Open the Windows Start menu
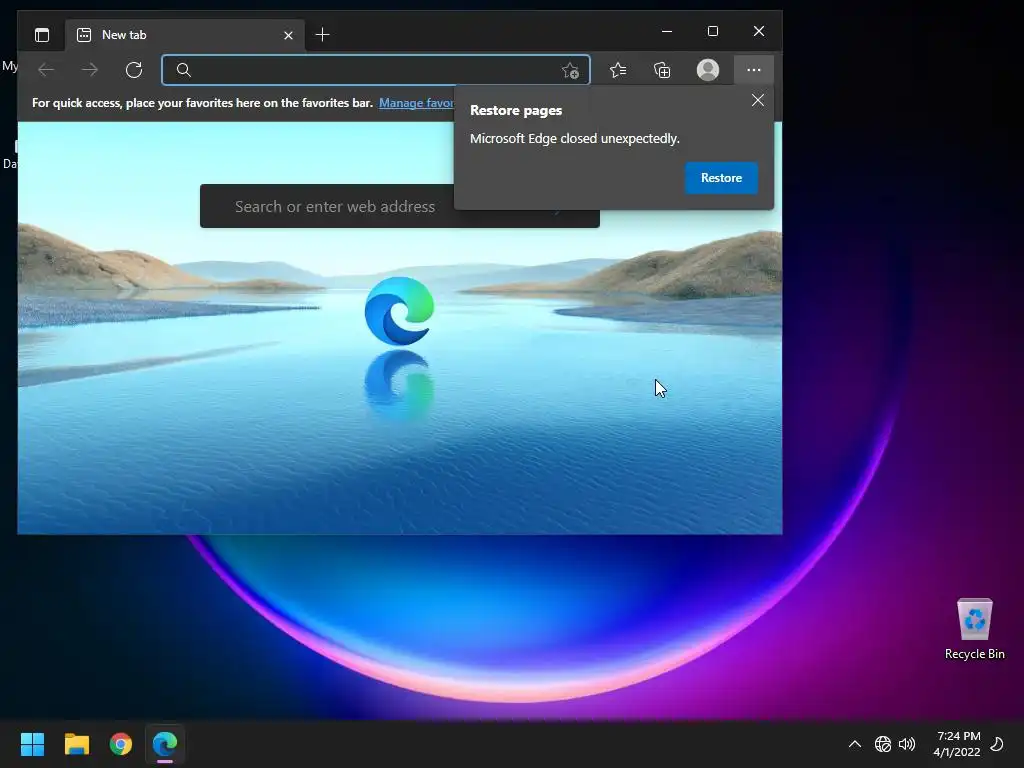1024x768 pixels. tap(32, 744)
